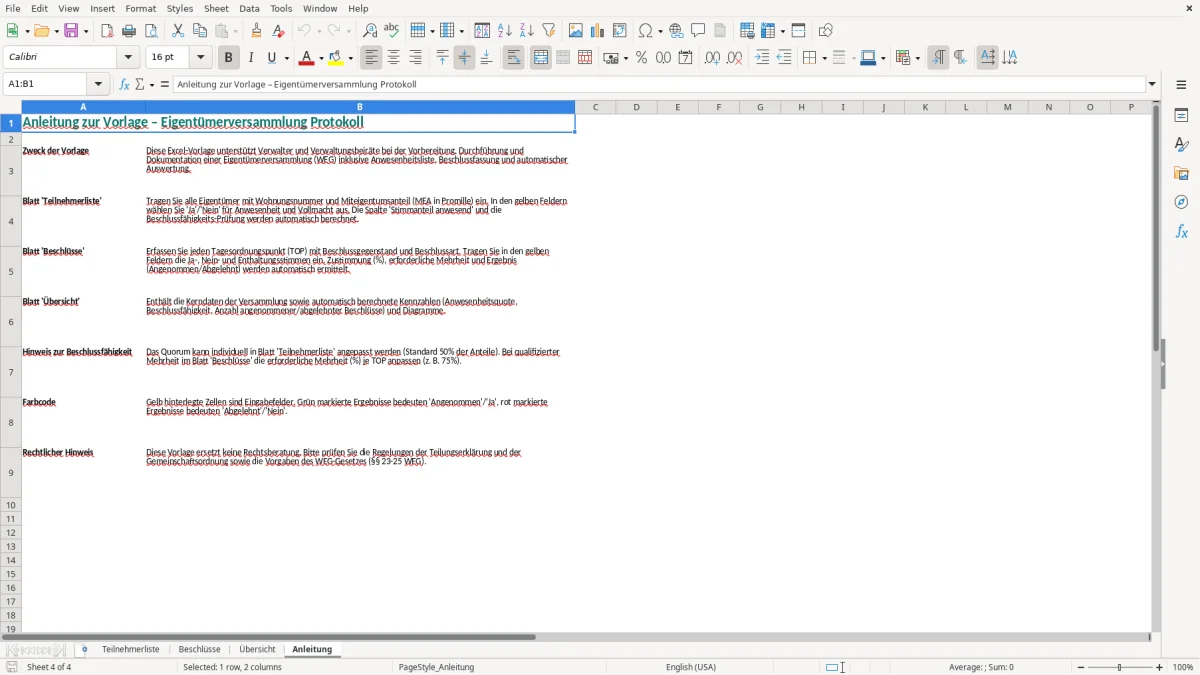Insert a hyperlink
1200x675 pixels.
(676, 31)
